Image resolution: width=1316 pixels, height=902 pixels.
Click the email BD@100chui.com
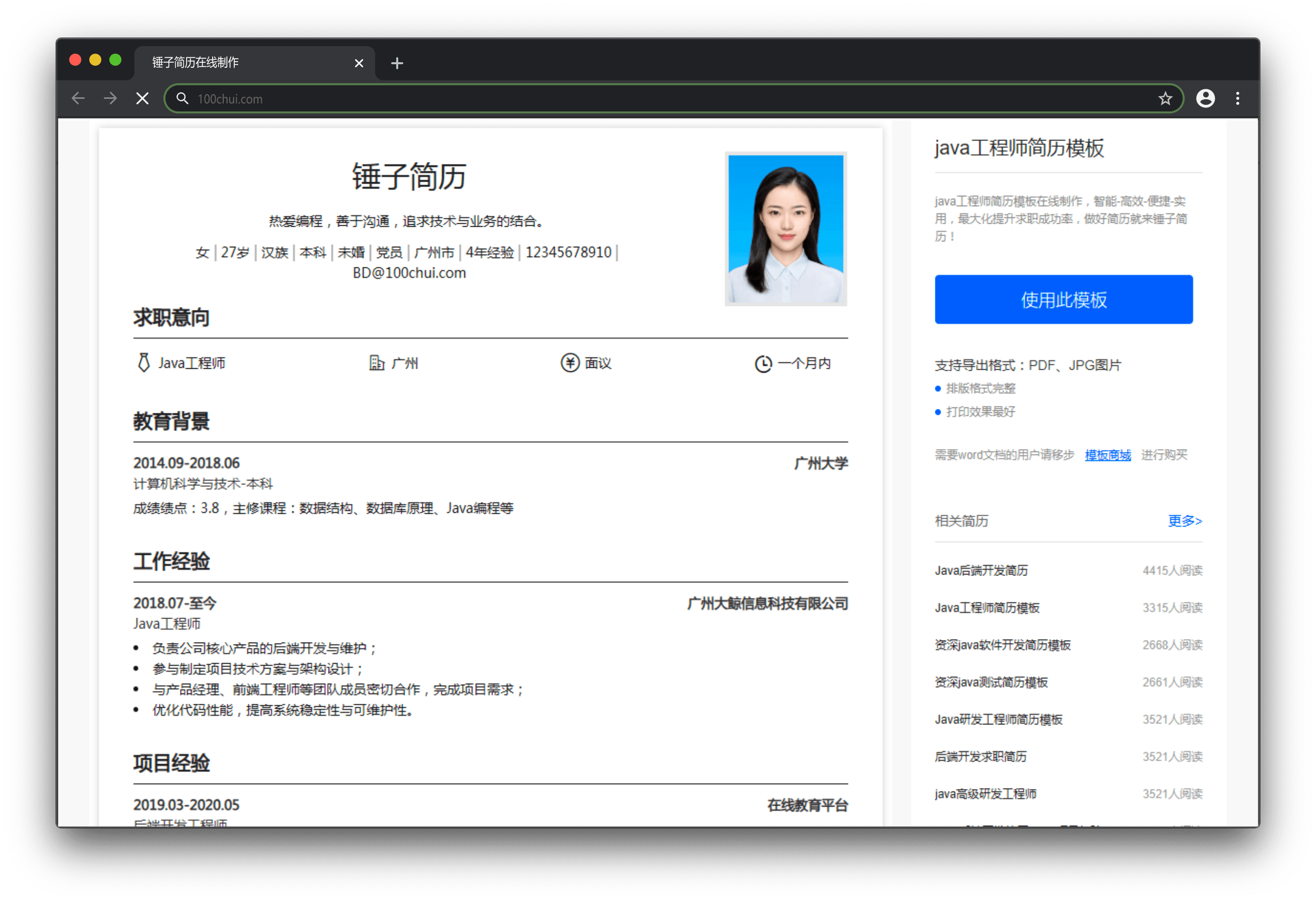click(409, 273)
